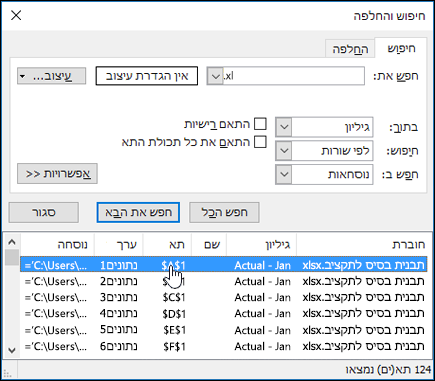
Task: Select the result row for cell $D$1
Action: (x=224, y=314)
